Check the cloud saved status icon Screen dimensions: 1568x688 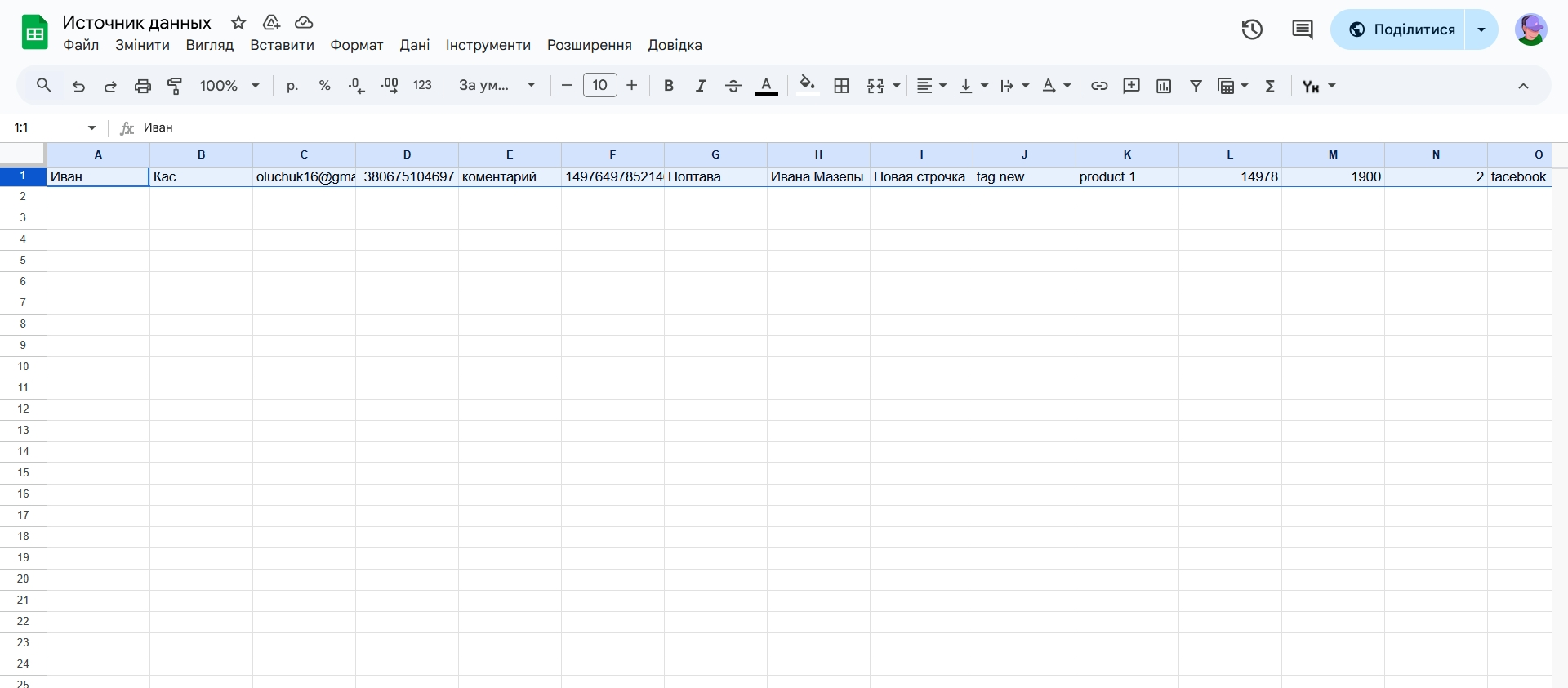pyautogui.click(x=304, y=23)
